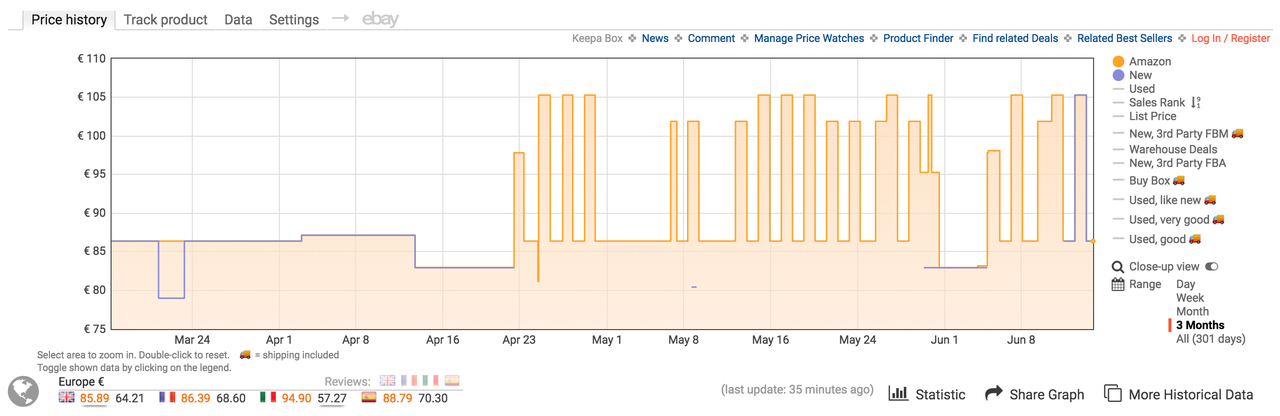This screenshot has width=1280, height=416.
Task: Show Used, good series
Action: (1158, 239)
